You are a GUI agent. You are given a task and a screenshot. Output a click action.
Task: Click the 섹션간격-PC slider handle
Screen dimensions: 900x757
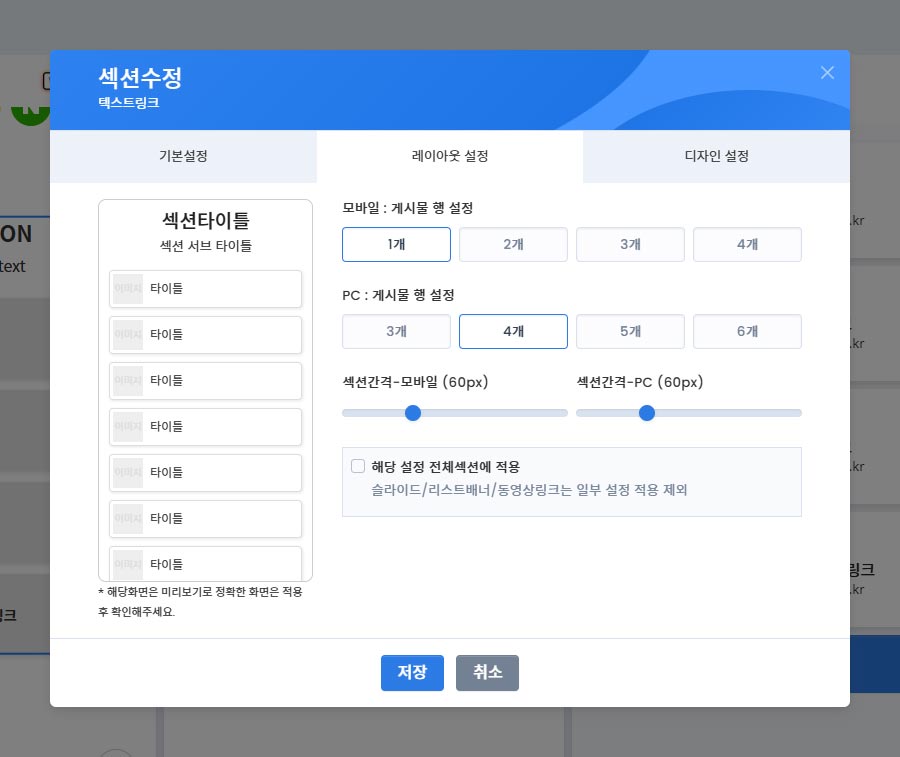pos(647,413)
